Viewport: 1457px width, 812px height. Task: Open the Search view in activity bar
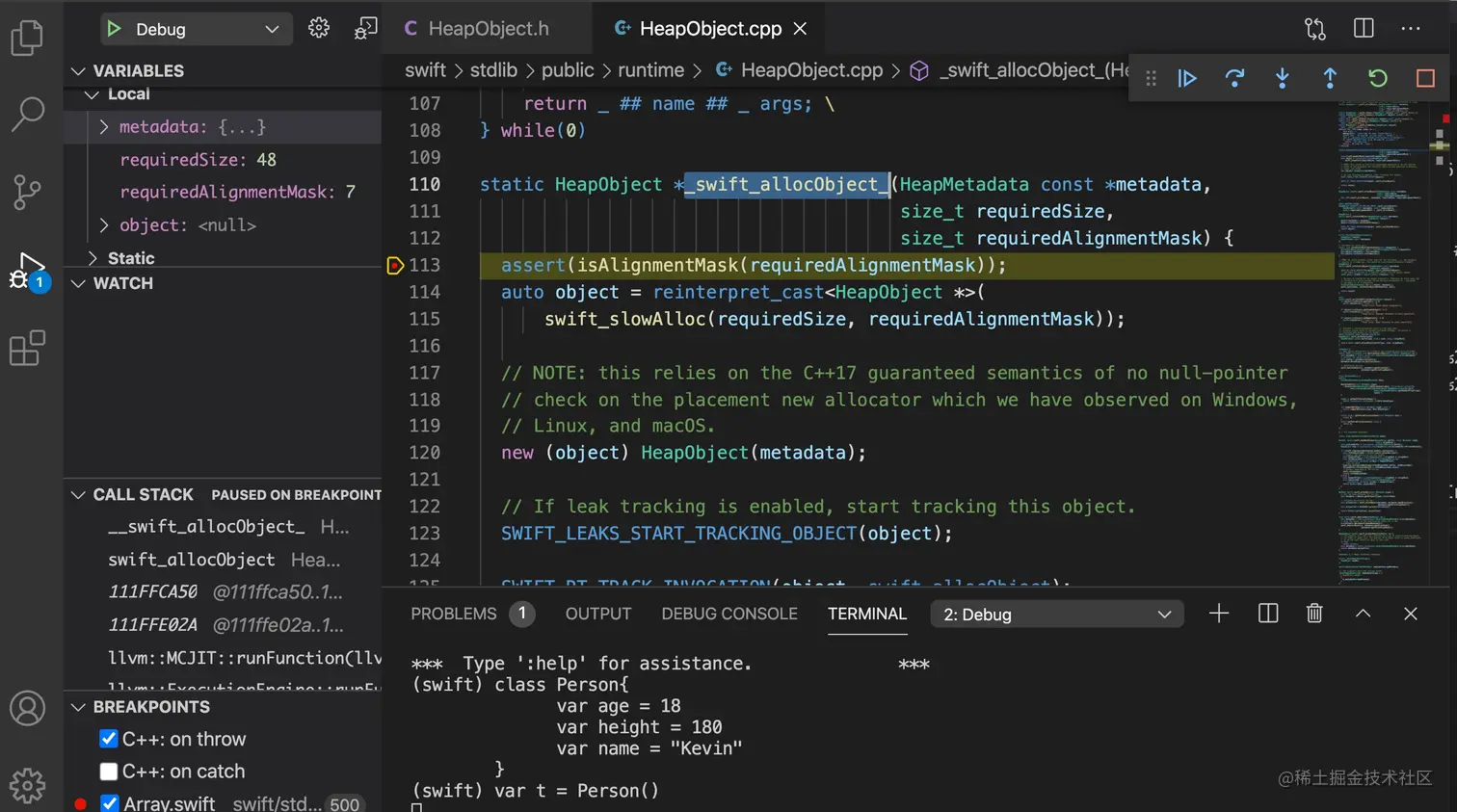27,114
